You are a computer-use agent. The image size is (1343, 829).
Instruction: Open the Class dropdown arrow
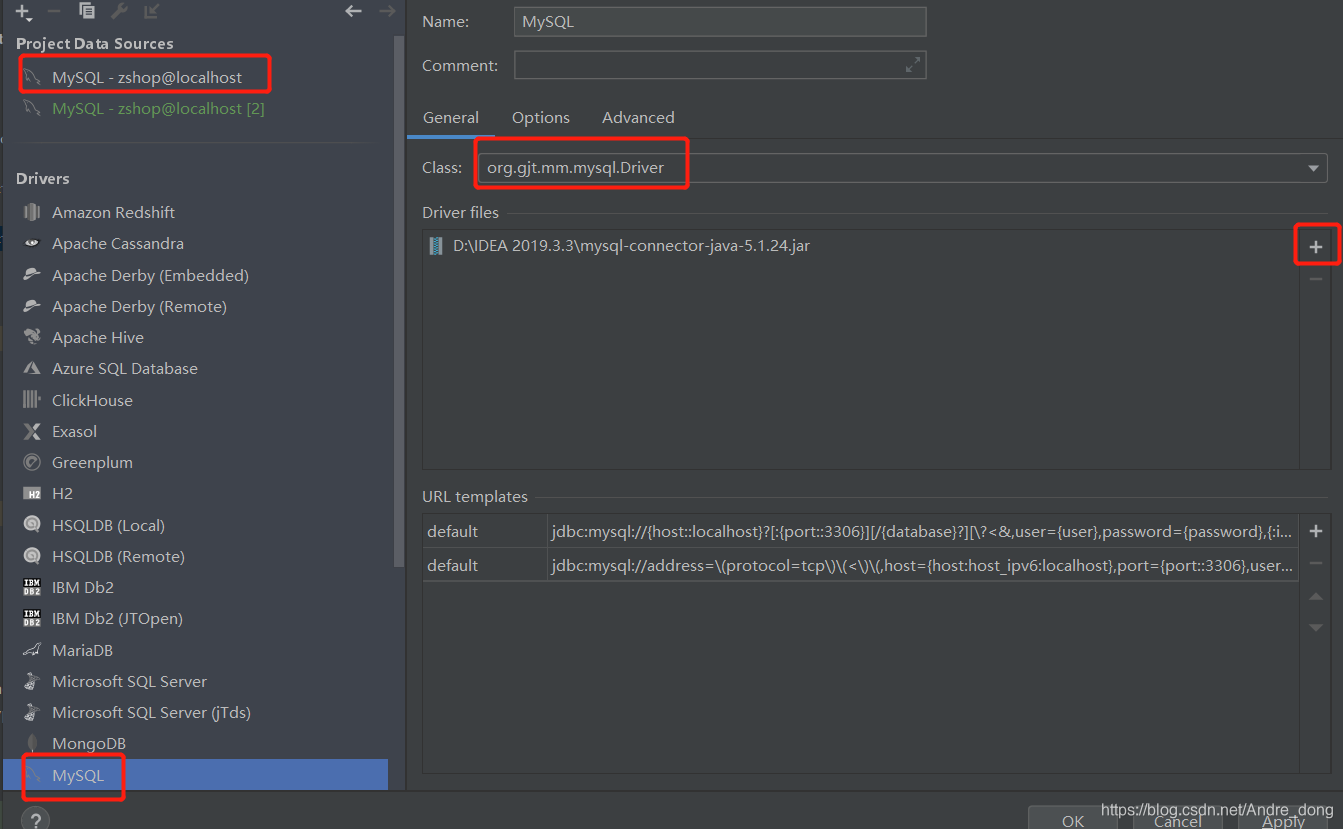pyautogui.click(x=1314, y=168)
